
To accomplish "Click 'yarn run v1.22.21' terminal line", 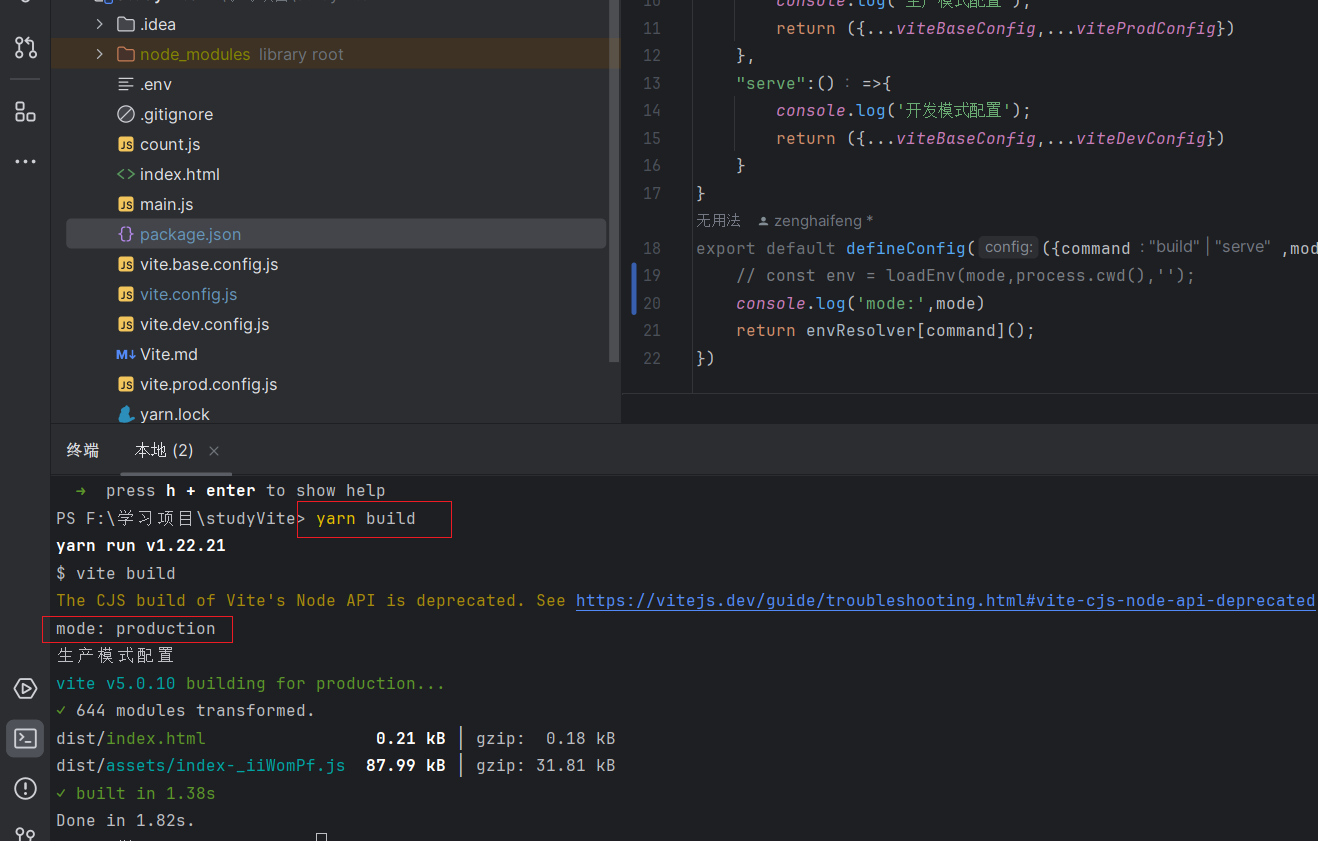I will pos(141,546).
